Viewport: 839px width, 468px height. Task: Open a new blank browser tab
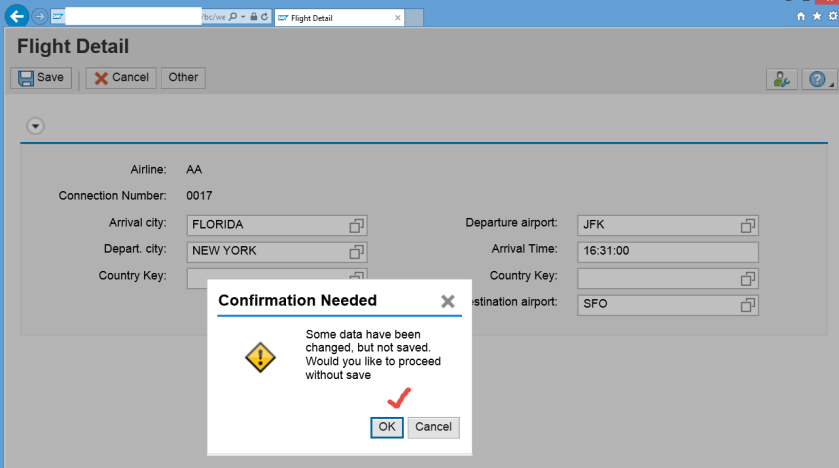coord(414,18)
